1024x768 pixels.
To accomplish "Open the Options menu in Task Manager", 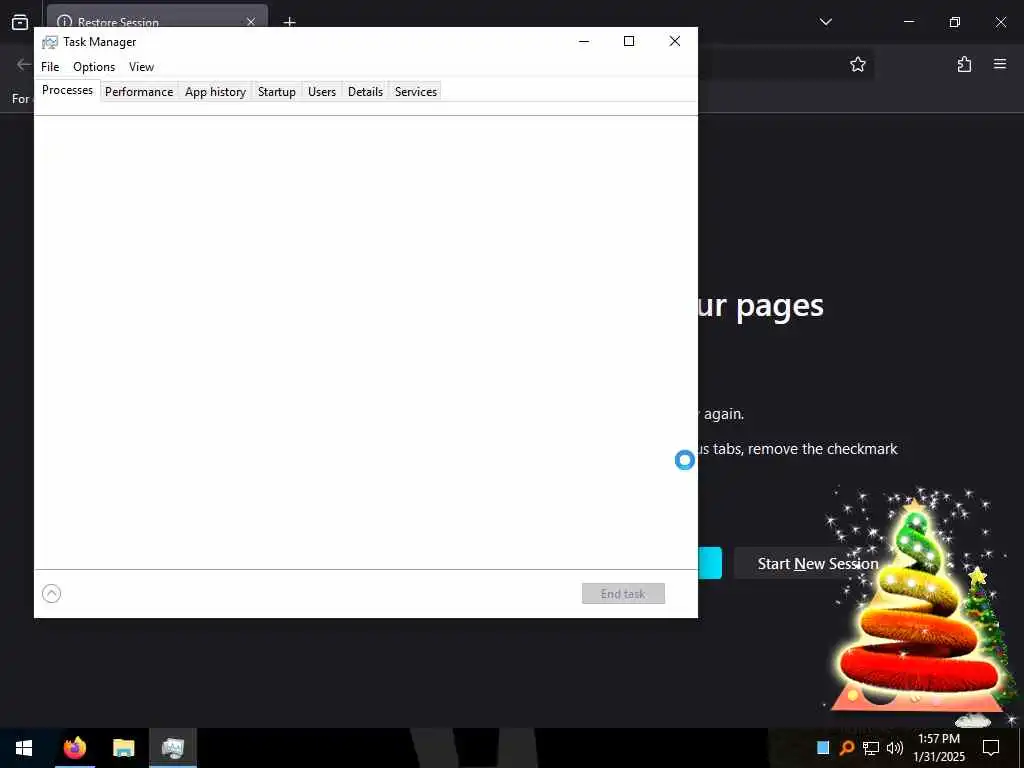I will (x=94, y=67).
